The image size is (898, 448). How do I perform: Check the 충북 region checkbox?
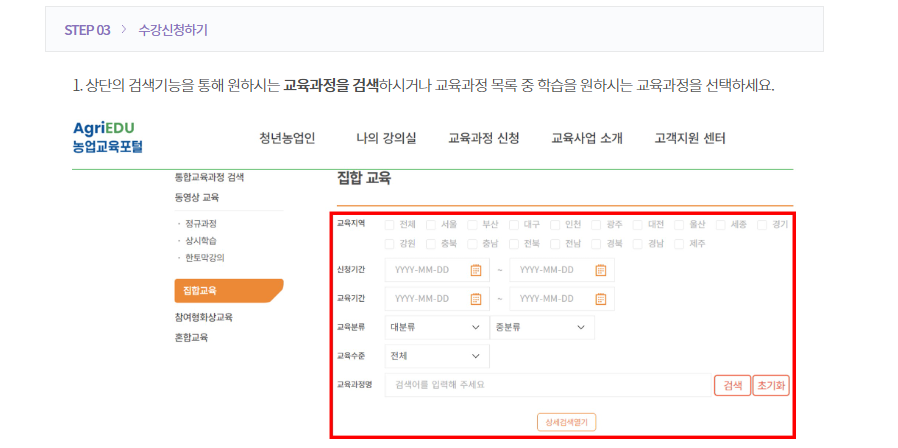(431, 244)
